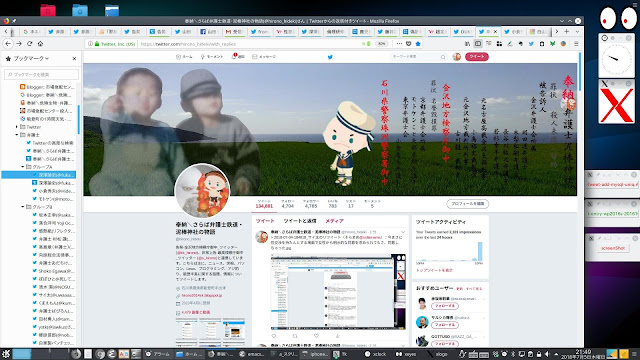This screenshot has width=640, height=360.
Task: Click the 80% zoom level indicator
Action: [x=381, y=44]
